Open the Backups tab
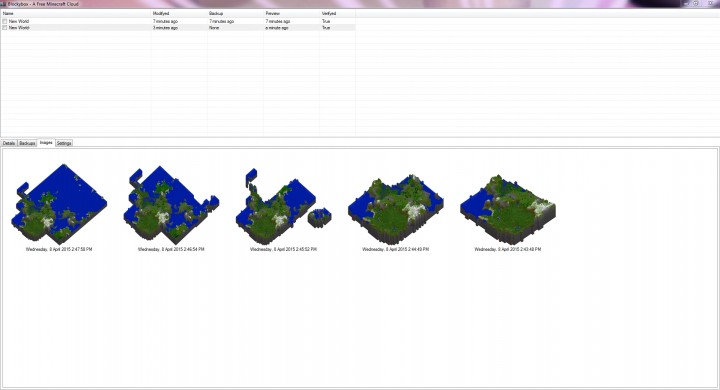The image size is (720, 390). coord(27,143)
